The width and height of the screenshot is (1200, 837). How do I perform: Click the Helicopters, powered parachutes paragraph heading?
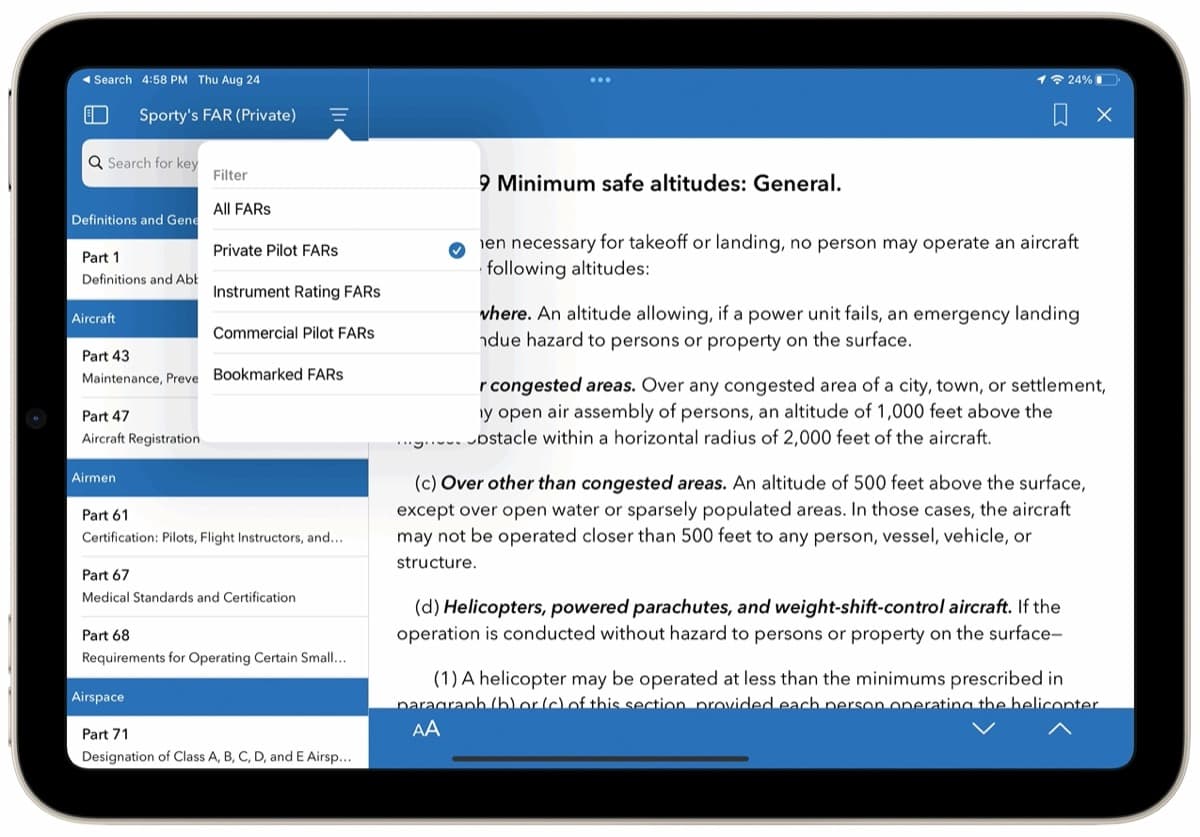tap(728, 606)
